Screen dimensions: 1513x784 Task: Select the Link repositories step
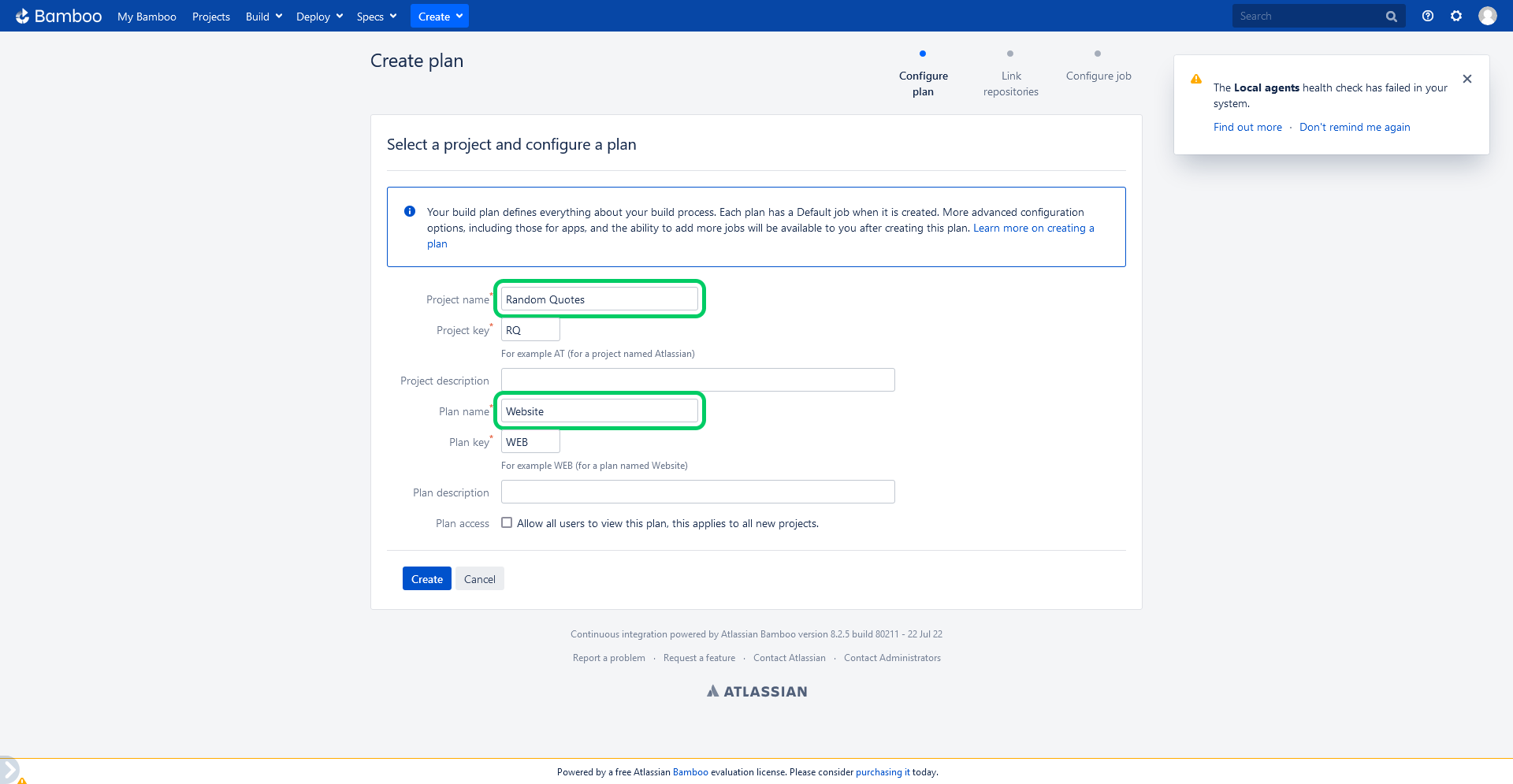(1011, 84)
